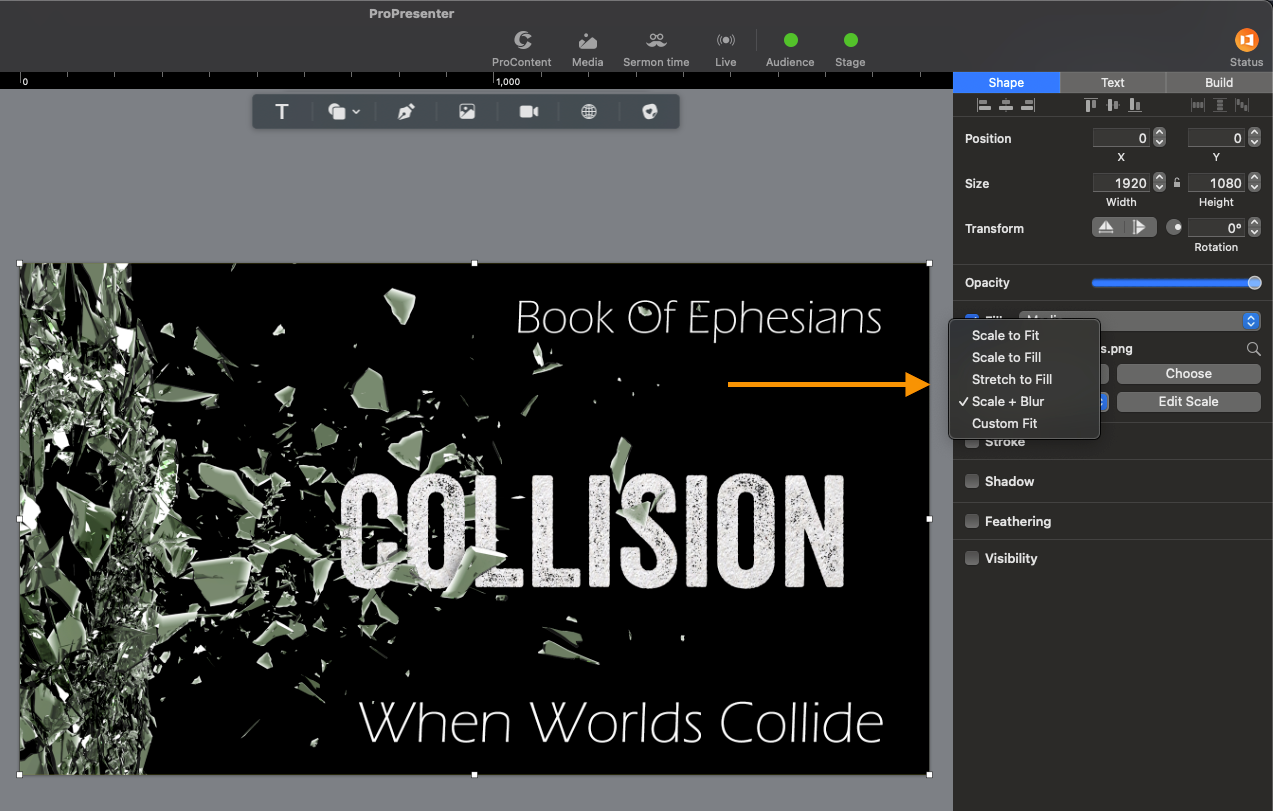Switch to the Build tab
The width and height of the screenshot is (1273, 811).
[1219, 83]
